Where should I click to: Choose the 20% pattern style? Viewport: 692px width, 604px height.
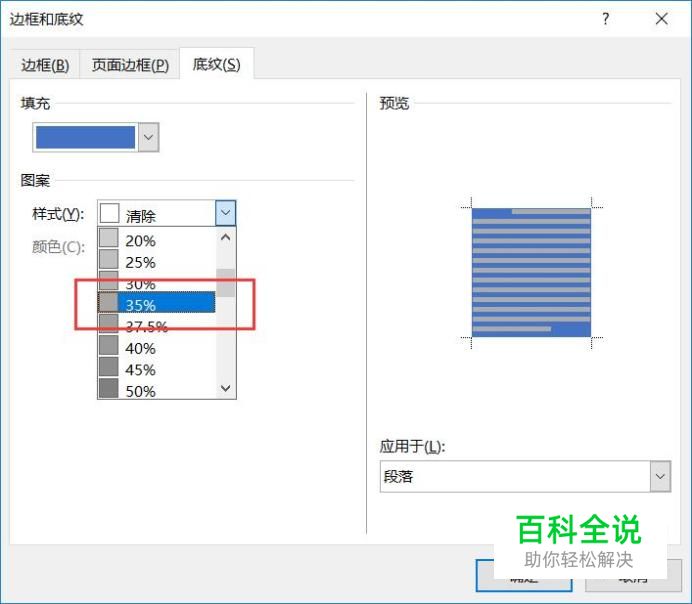157,240
